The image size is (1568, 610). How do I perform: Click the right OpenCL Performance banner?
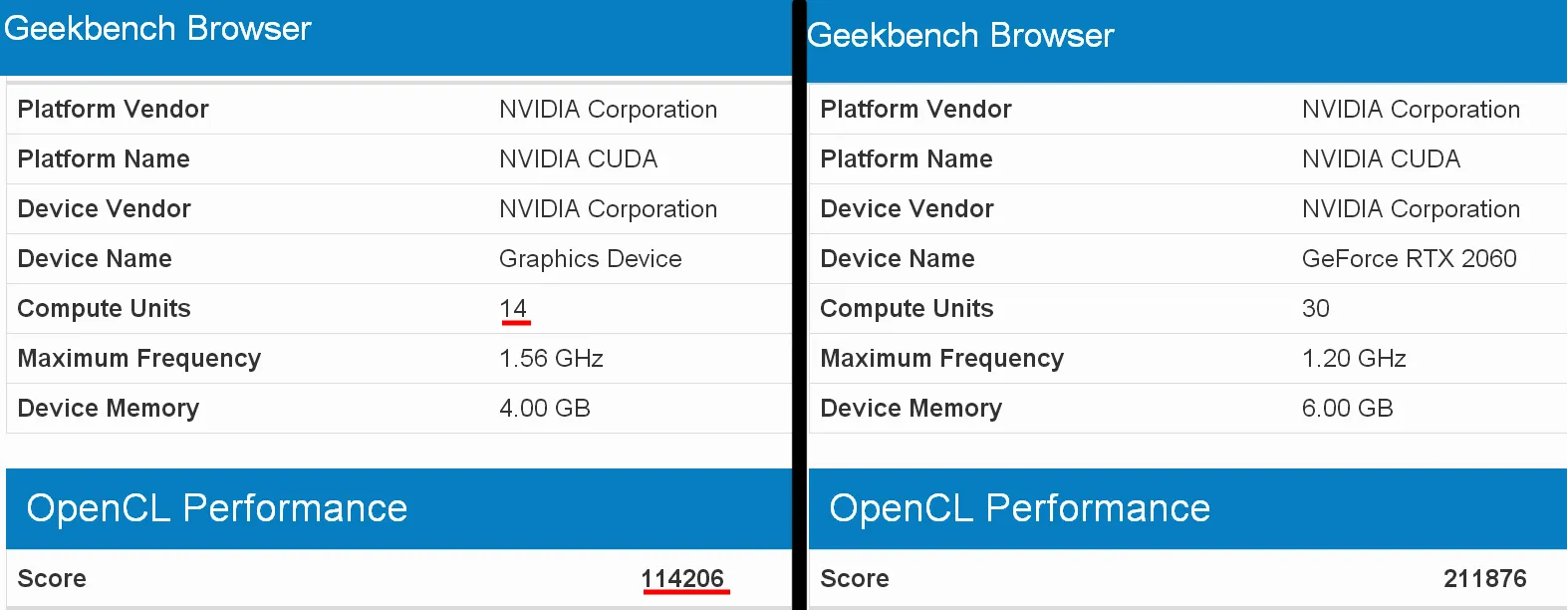pyautogui.click(x=1019, y=508)
